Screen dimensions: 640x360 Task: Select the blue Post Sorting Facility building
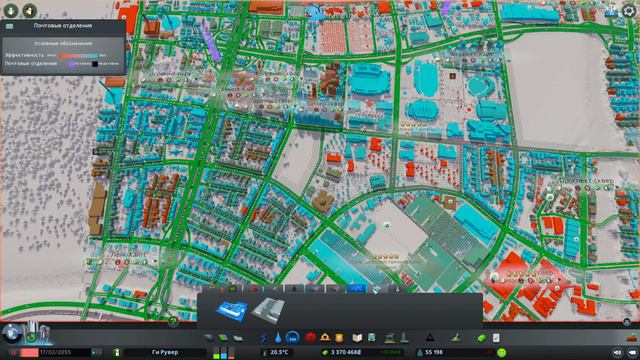point(231,310)
